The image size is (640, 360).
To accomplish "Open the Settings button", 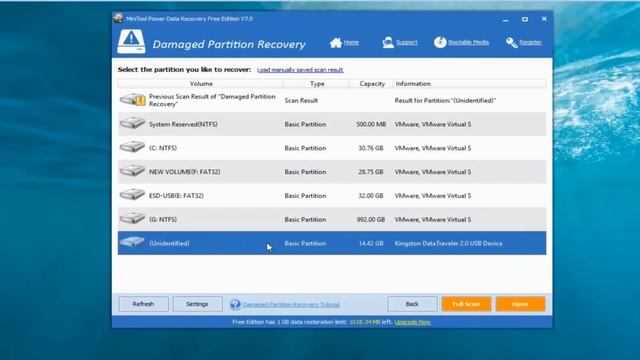I will (x=197, y=304).
